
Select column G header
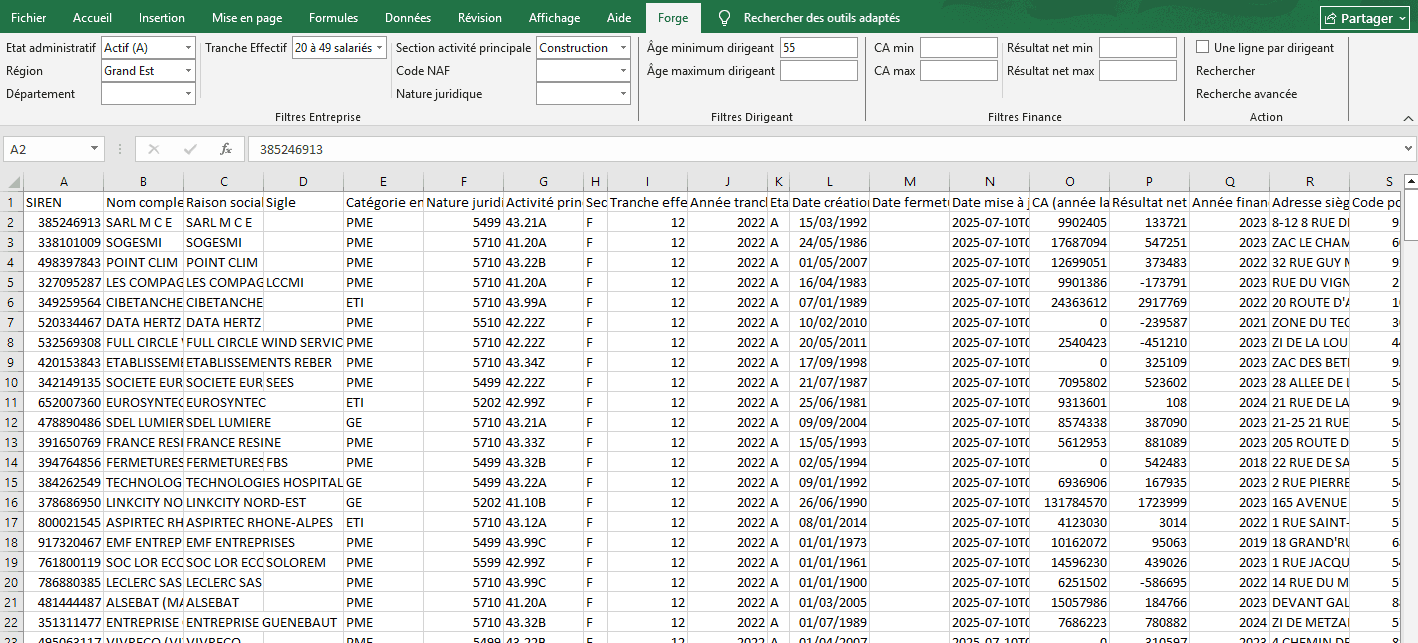coord(543,182)
